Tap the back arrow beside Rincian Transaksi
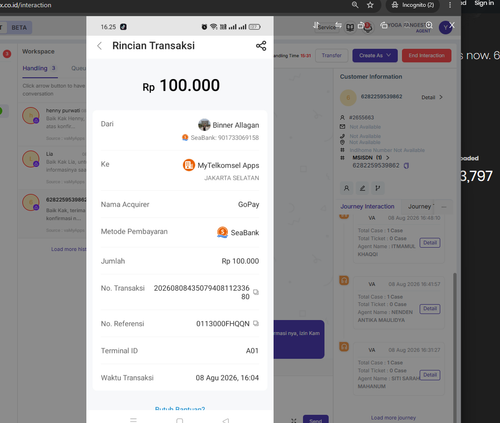 pos(99,46)
